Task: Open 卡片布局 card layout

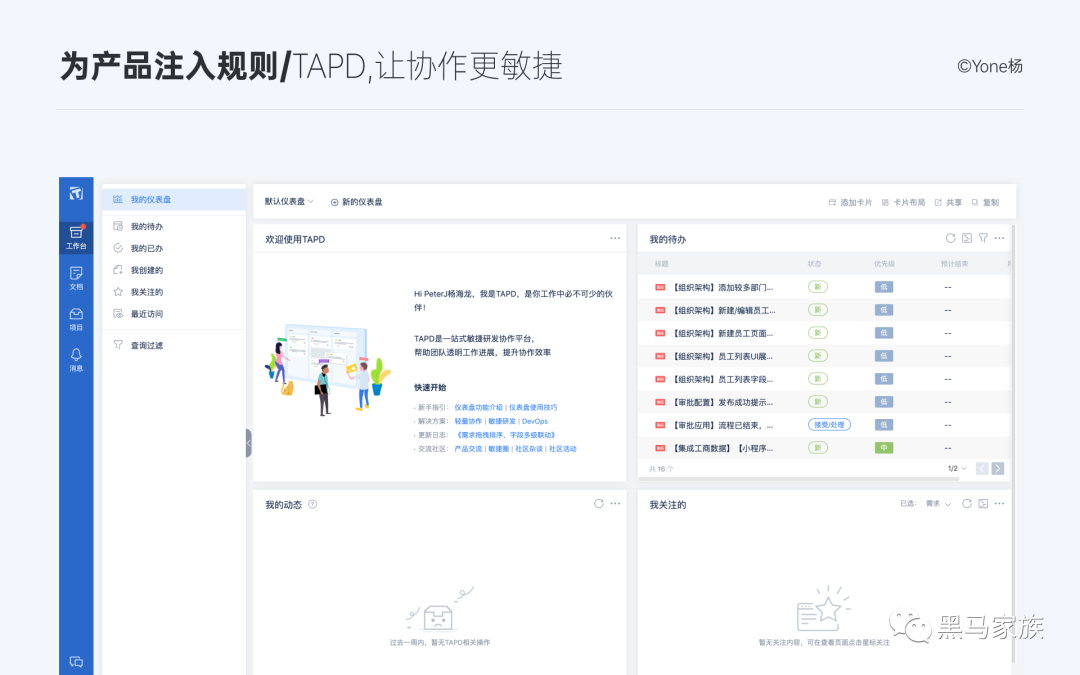Action: 903,202
